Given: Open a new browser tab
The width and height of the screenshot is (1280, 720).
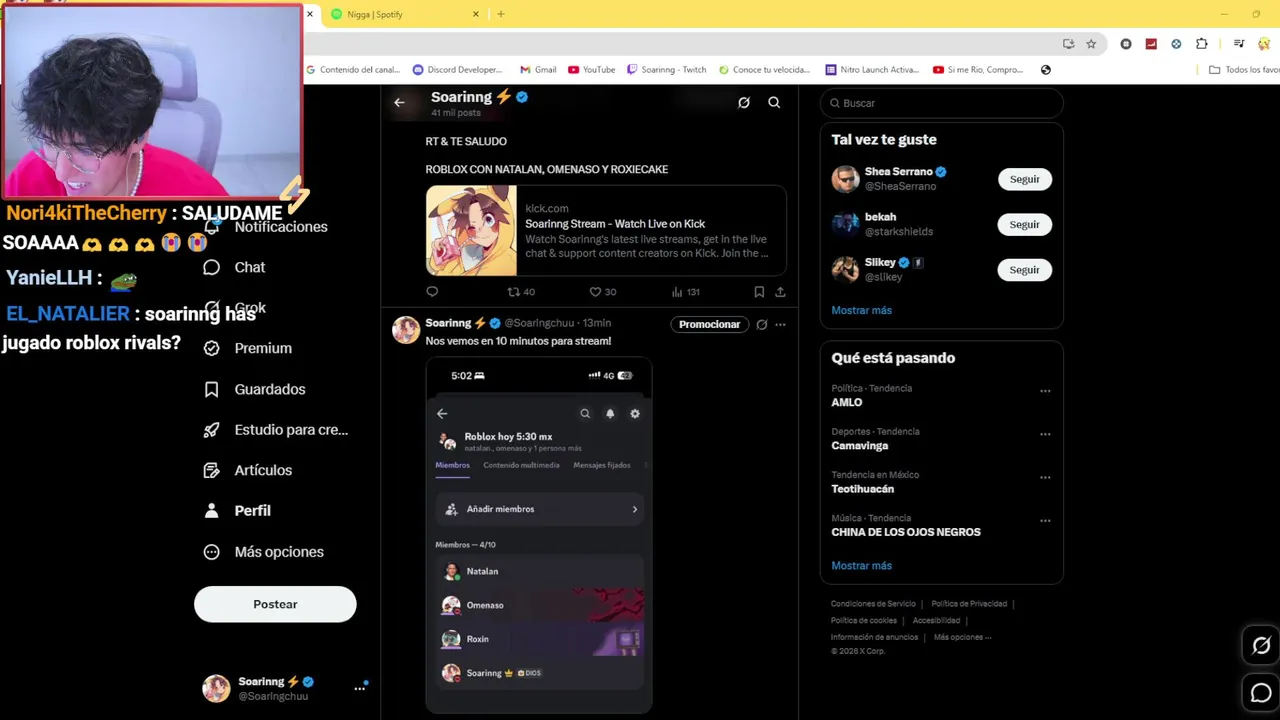Looking at the screenshot, I should 501,14.
